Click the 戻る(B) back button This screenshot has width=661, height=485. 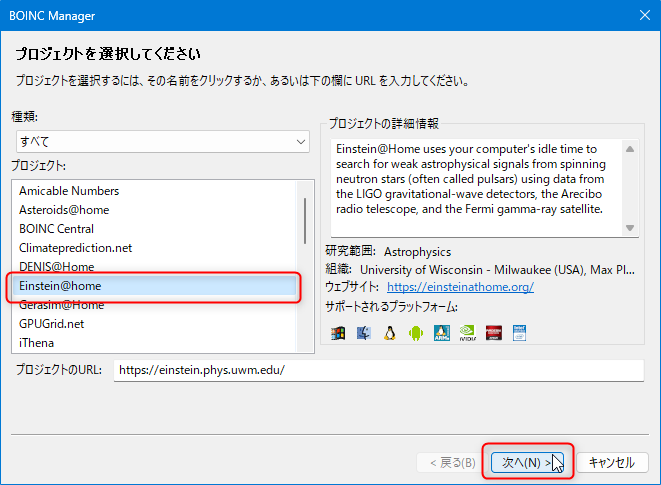[x=453, y=463]
